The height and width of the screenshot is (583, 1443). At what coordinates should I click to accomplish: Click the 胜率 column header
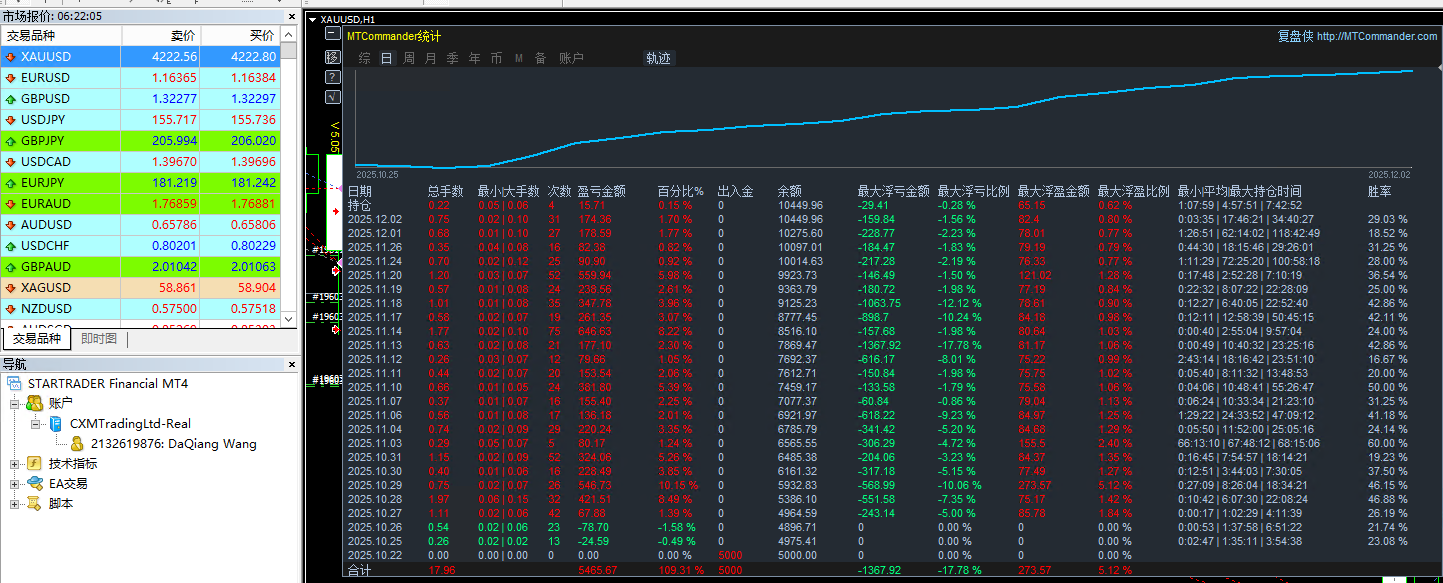(1379, 191)
